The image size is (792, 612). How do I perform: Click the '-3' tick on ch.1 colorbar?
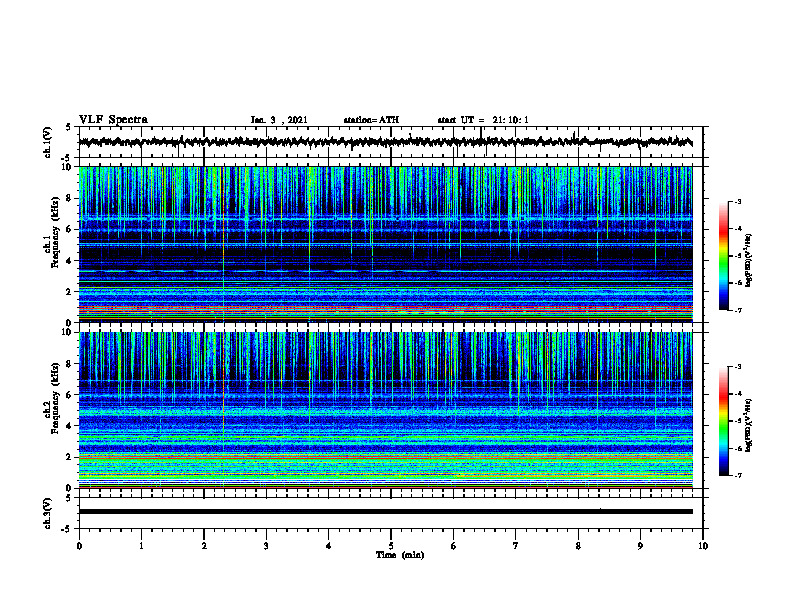click(738, 202)
